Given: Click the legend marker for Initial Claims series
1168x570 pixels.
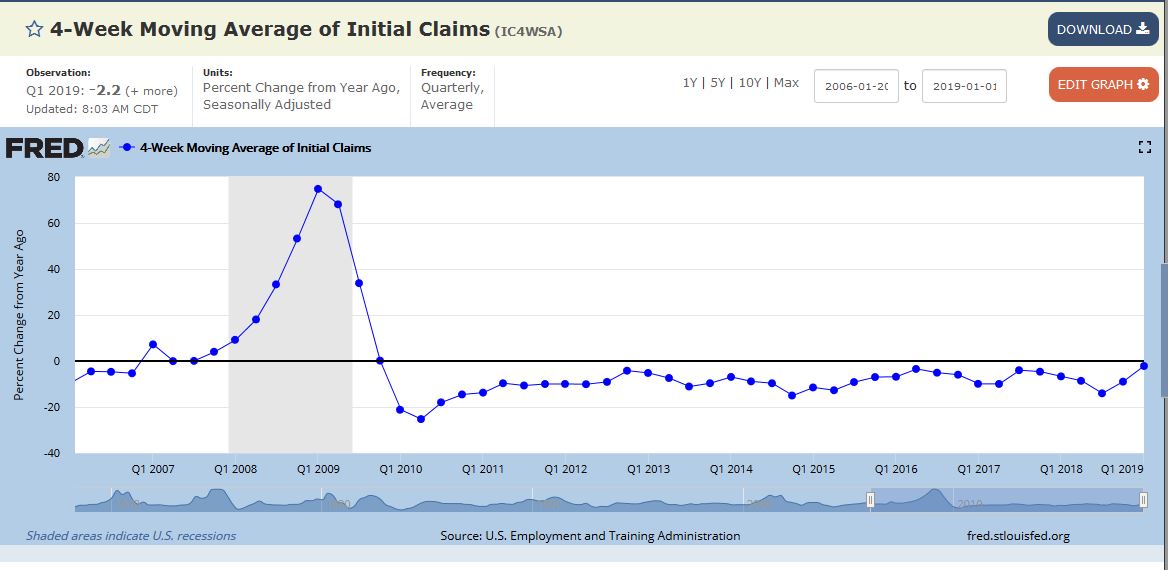Looking at the screenshot, I should (126, 148).
